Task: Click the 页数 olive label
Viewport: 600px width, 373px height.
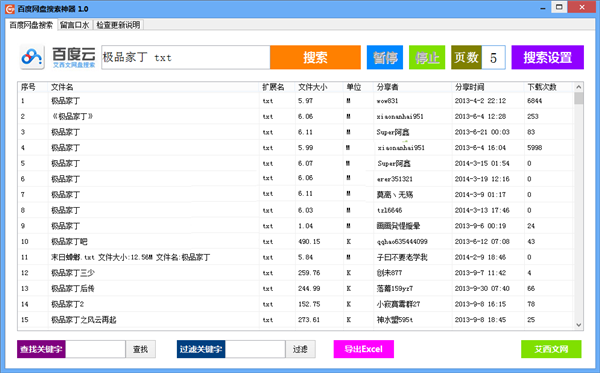Action: 466,57
